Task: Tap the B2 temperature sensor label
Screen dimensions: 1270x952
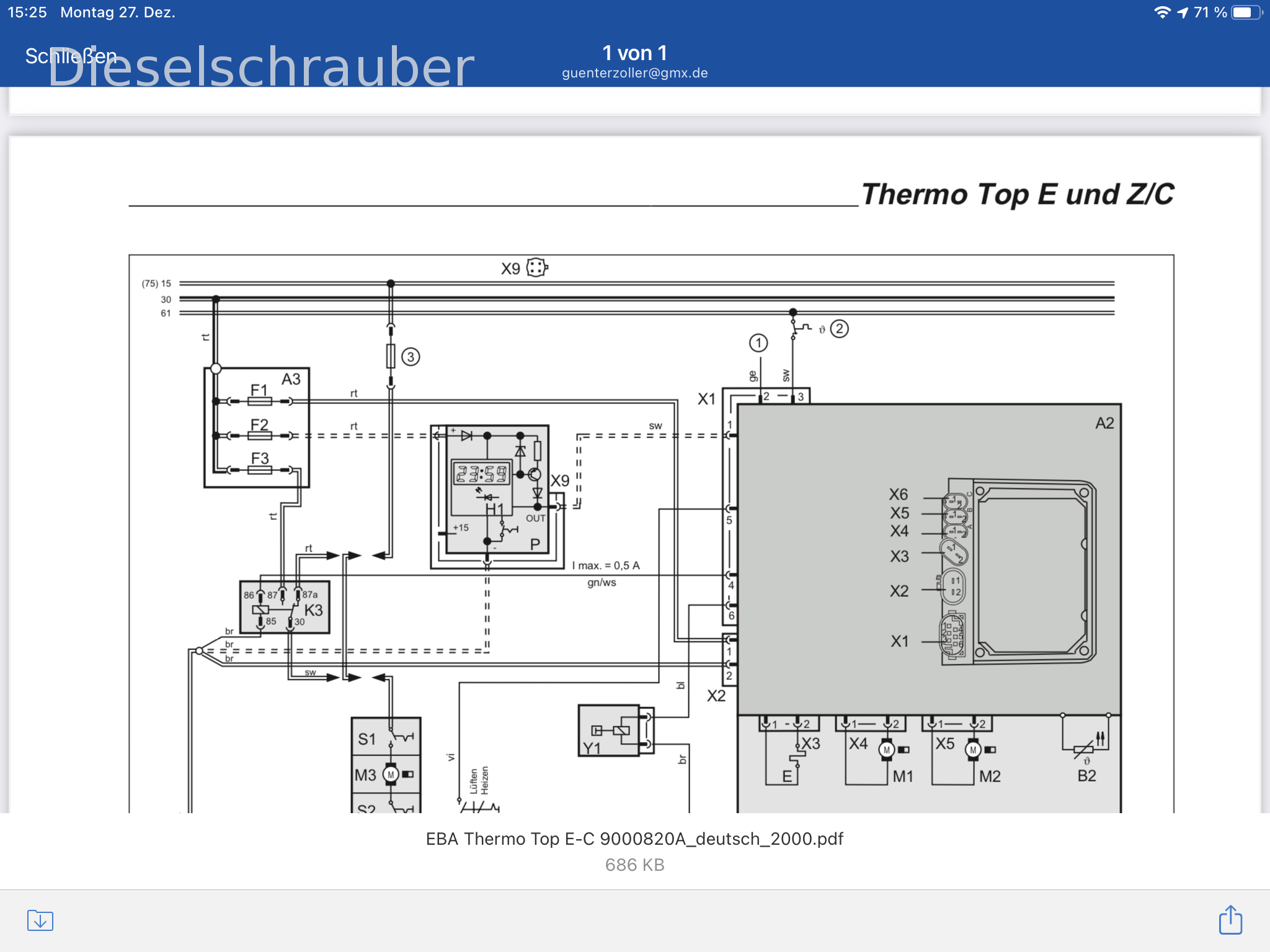Action: tap(1086, 776)
